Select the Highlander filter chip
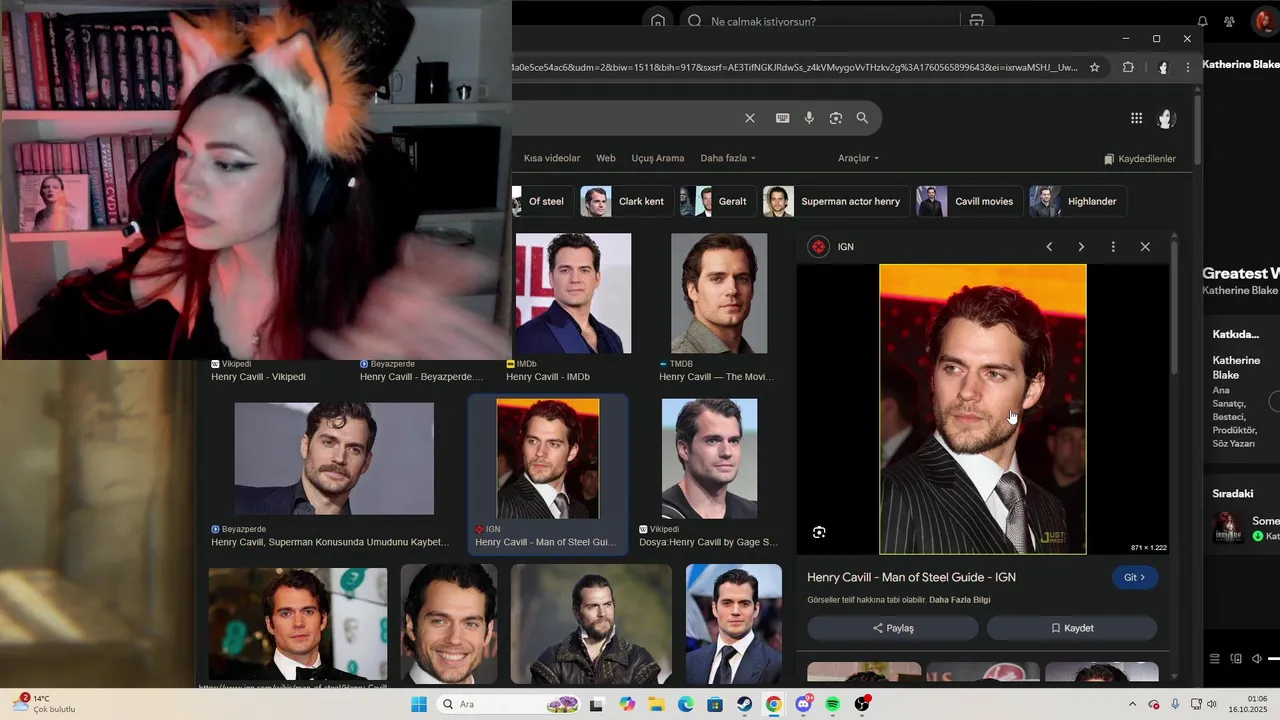The image size is (1280, 720). click(x=1078, y=201)
